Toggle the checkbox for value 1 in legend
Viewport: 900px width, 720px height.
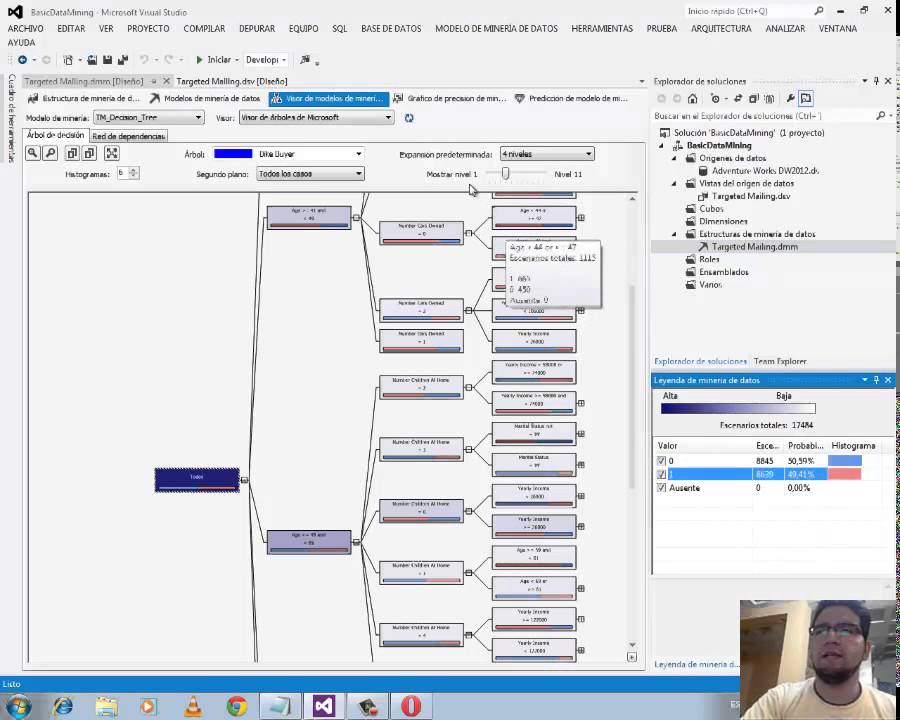662,474
